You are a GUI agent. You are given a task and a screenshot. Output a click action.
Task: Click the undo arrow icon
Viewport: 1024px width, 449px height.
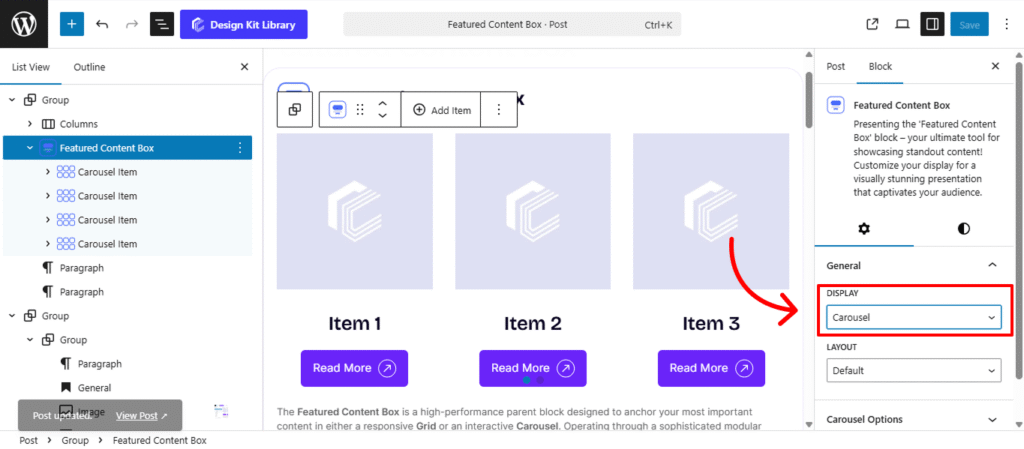tap(102, 24)
